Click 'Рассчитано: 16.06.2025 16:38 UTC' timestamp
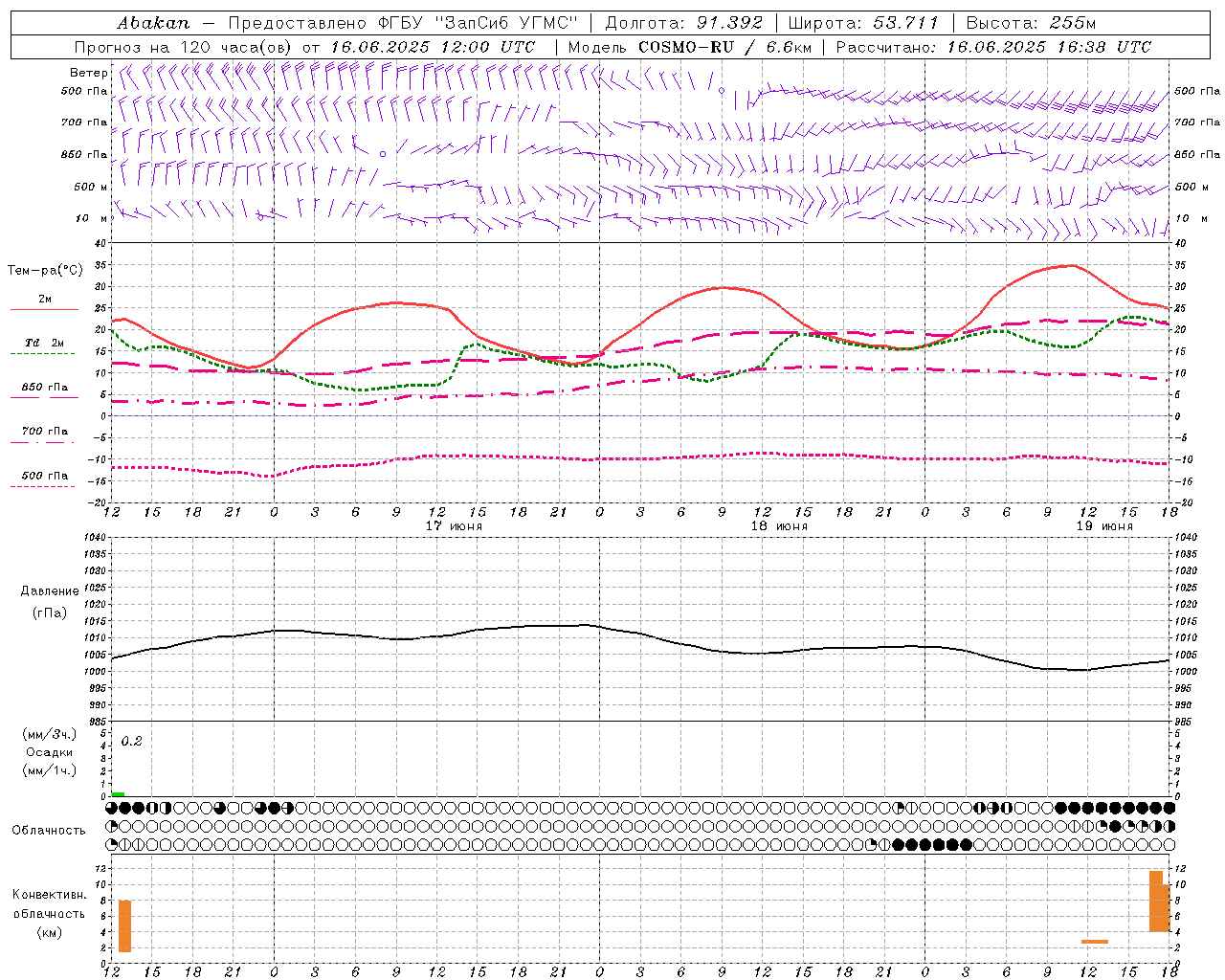This screenshot has width=1225, height=980. tap(993, 47)
